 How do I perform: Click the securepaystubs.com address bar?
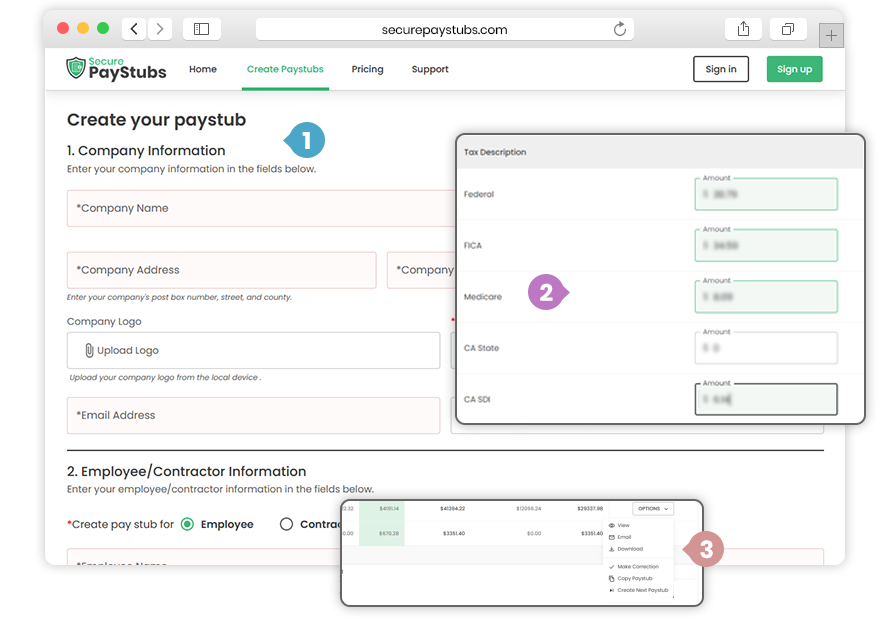click(x=444, y=29)
